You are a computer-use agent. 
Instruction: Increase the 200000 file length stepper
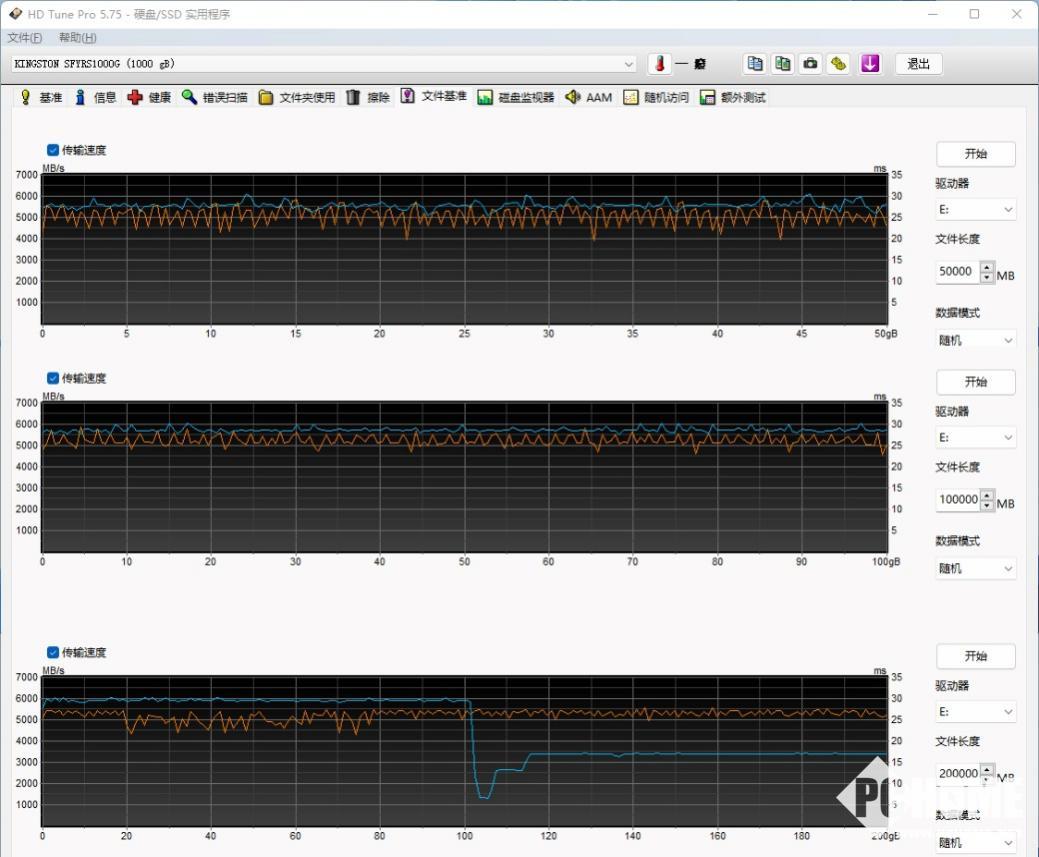click(987, 770)
